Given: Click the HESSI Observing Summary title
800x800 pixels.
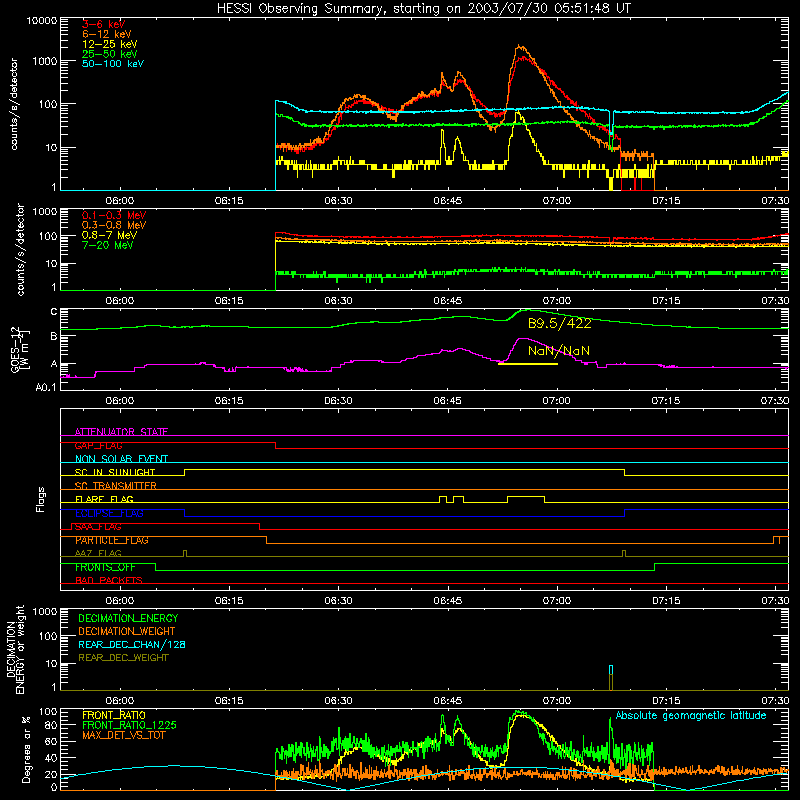Looking at the screenshot, I should point(423,8).
